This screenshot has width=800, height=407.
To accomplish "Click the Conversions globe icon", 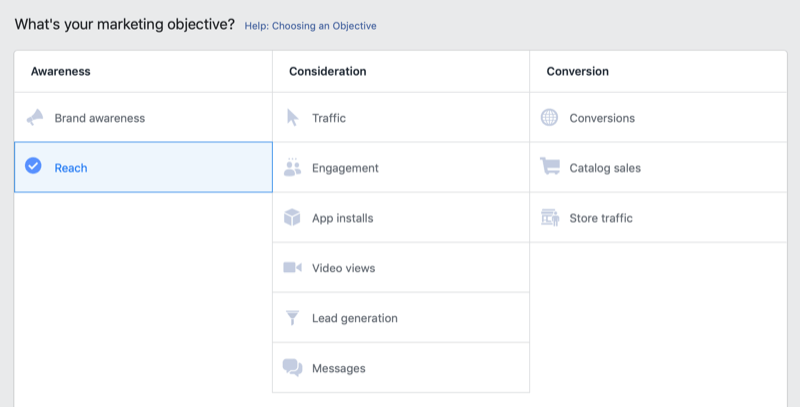I will [x=549, y=118].
